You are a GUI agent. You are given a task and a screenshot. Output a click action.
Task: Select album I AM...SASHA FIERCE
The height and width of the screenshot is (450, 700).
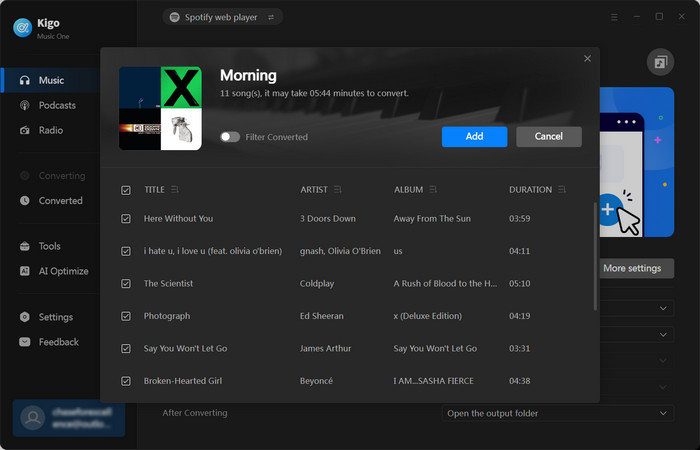433,381
